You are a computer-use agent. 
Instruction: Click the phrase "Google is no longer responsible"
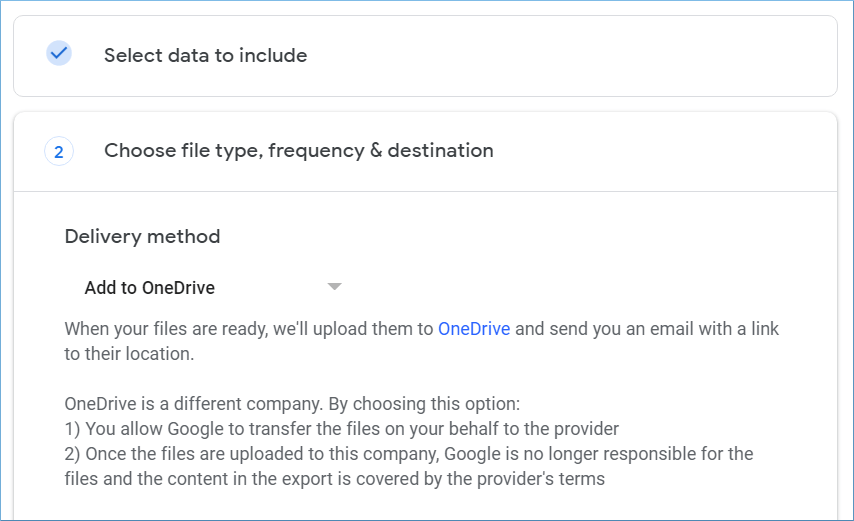[x=570, y=454]
